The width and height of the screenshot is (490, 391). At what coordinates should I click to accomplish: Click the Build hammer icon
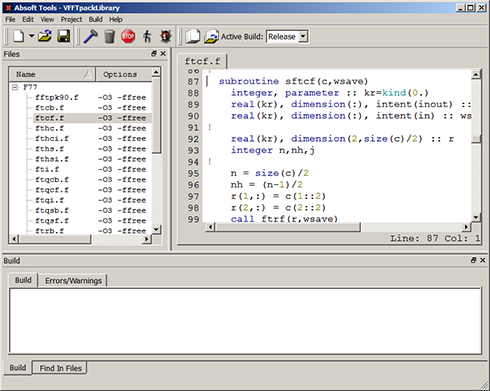pos(90,36)
